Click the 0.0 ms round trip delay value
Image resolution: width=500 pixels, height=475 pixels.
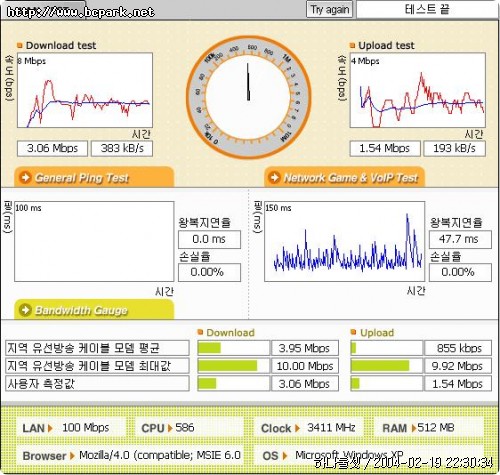[x=209, y=239]
